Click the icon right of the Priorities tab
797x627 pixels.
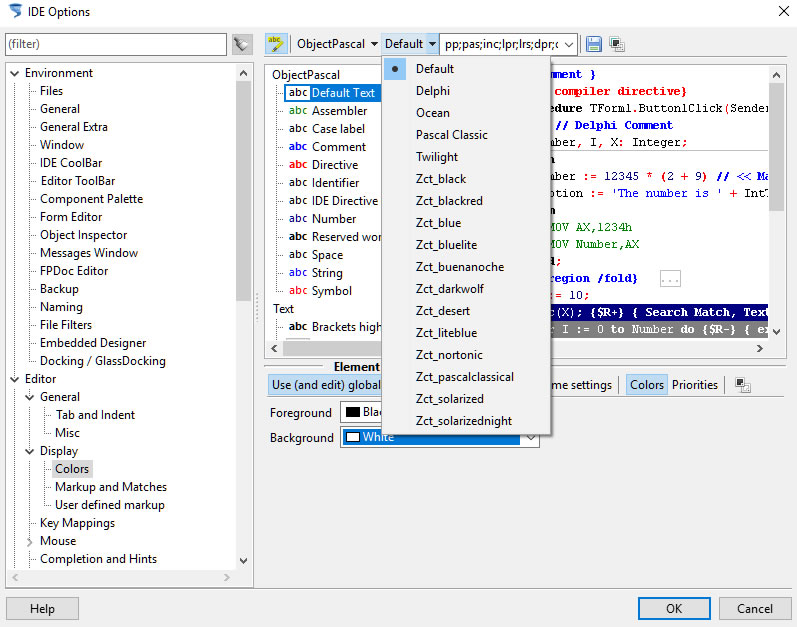743,385
